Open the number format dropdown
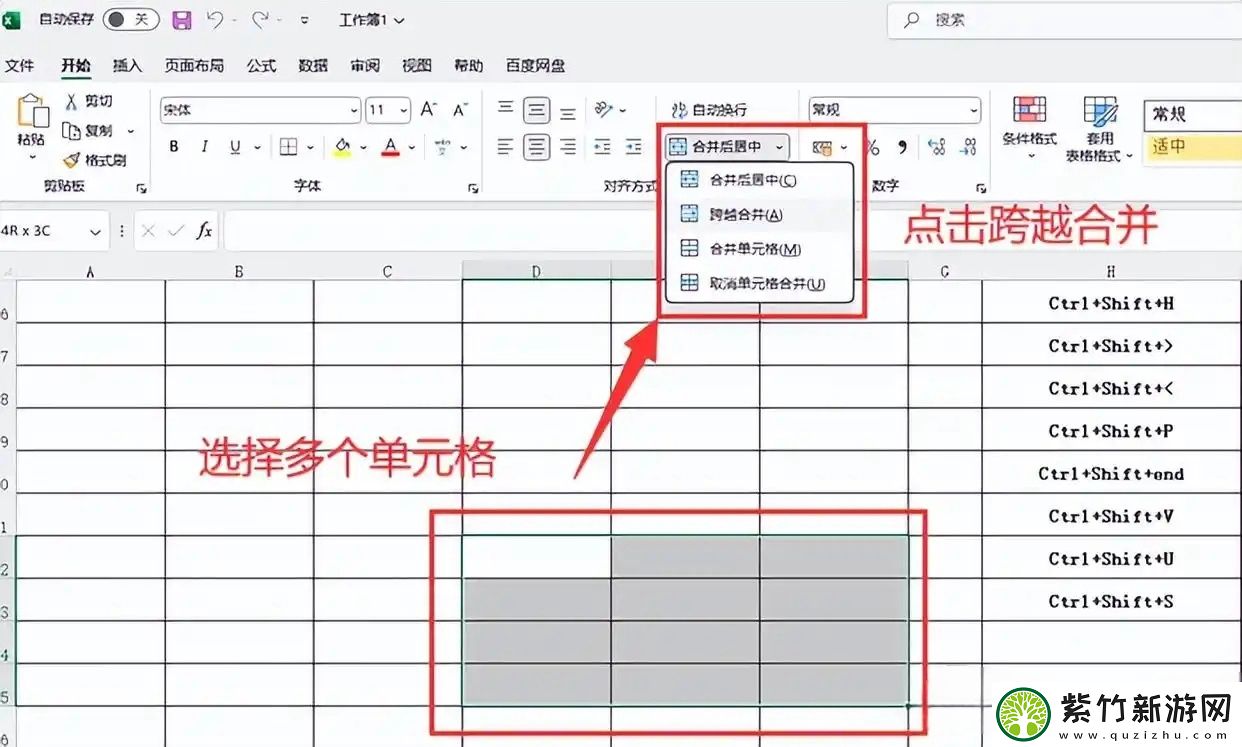This screenshot has width=1242, height=747. click(x=973, y=110)
